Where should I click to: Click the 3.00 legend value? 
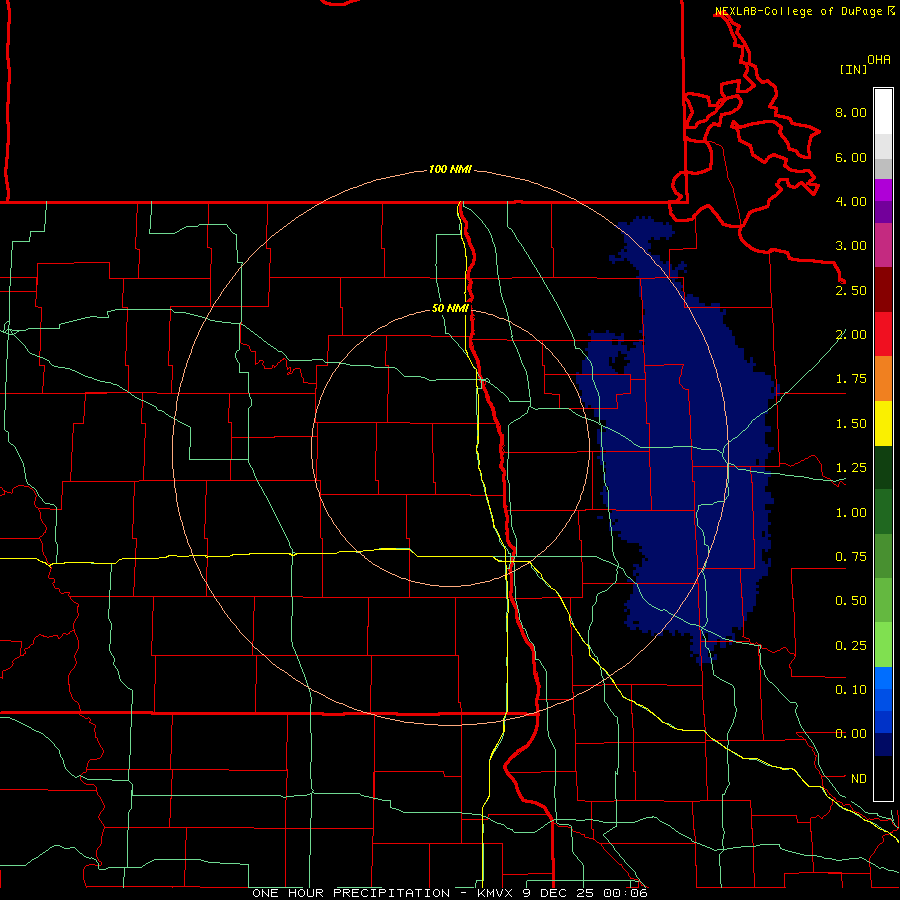851,246
